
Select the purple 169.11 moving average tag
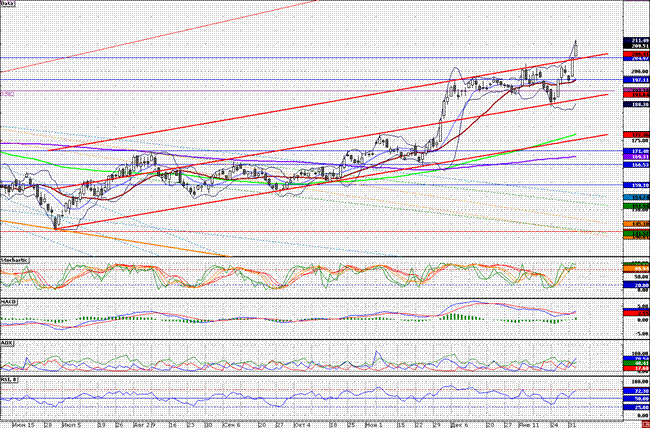point(636,157)
